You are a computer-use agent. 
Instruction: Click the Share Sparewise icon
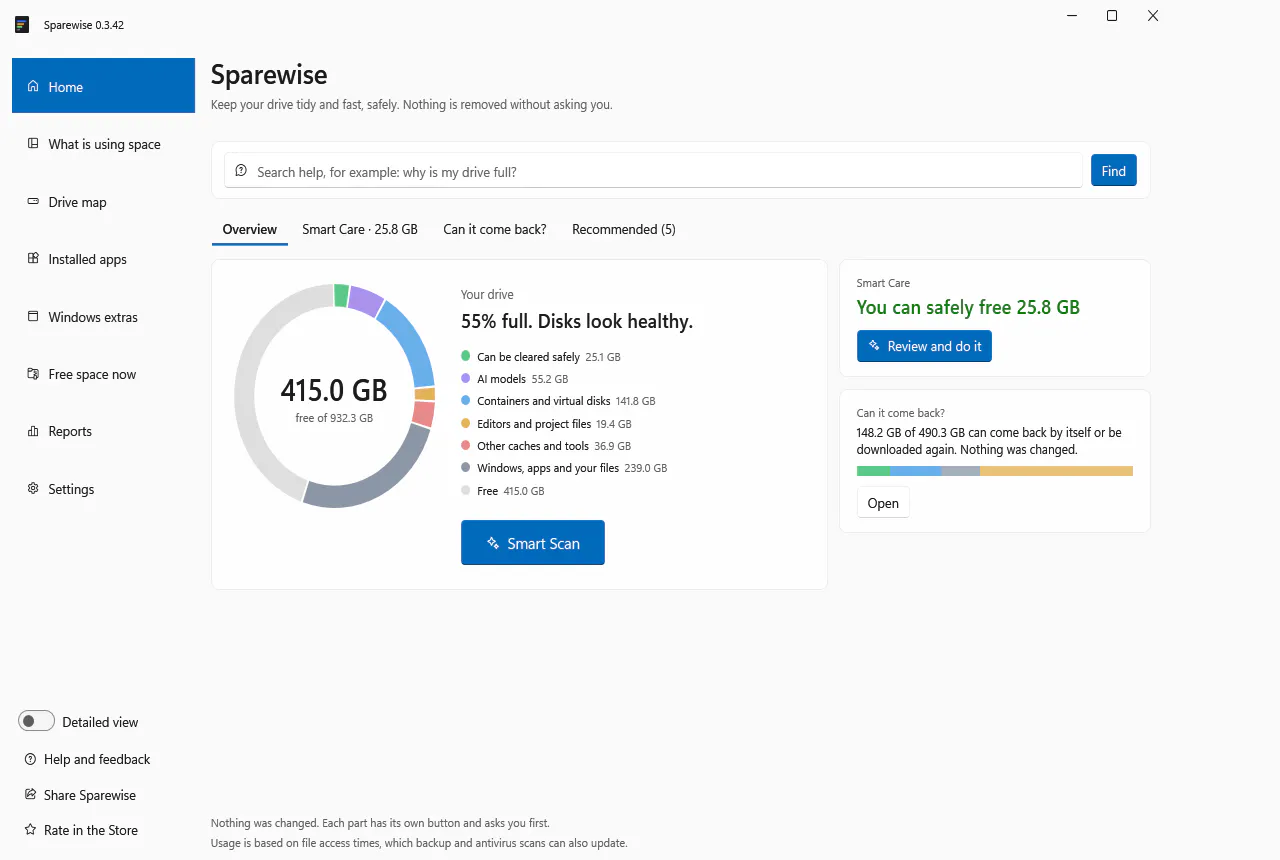[x=30, y=795]
